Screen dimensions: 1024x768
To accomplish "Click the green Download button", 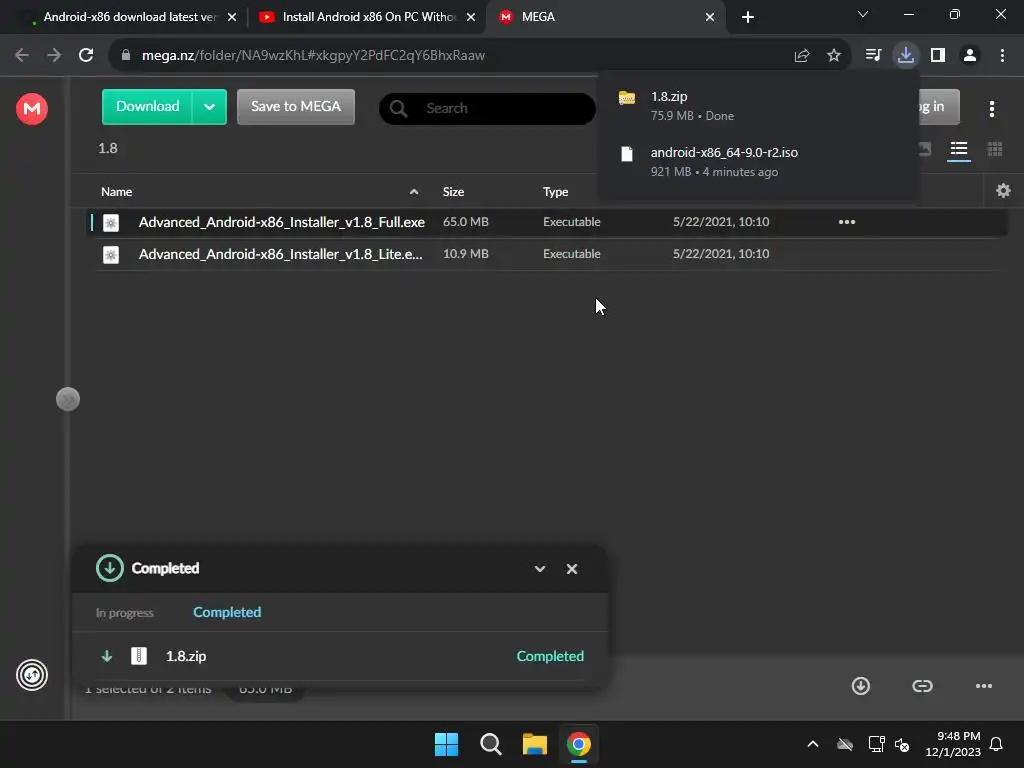I will click(x=148, y=106).
